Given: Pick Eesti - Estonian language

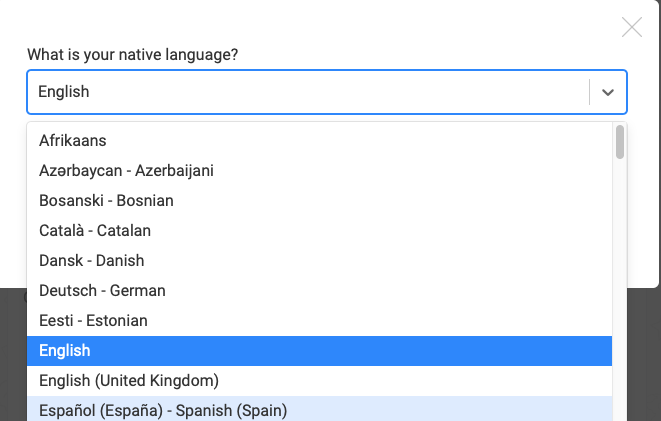Looking at the screenshot, I should pos(93,321).
